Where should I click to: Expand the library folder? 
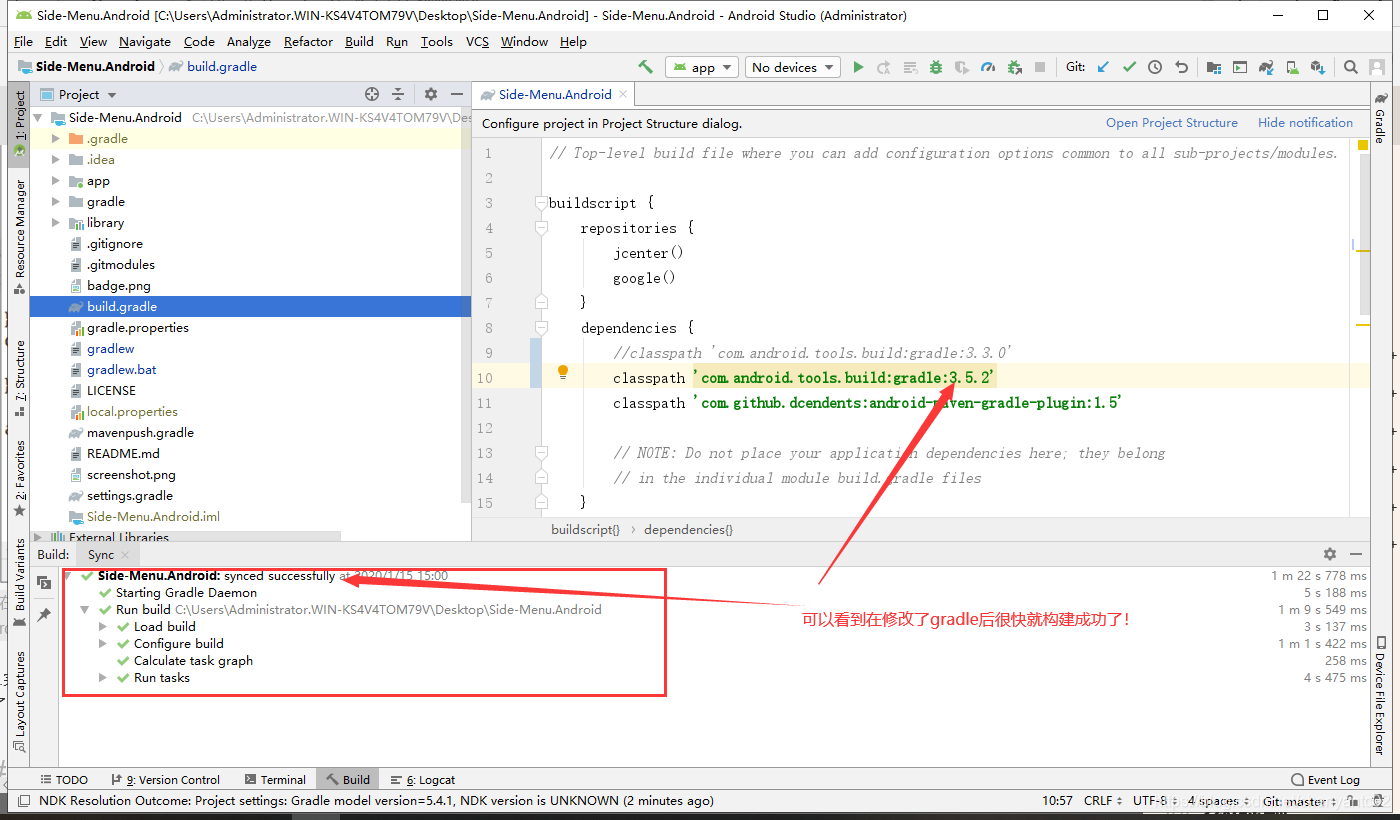(56, 223)
